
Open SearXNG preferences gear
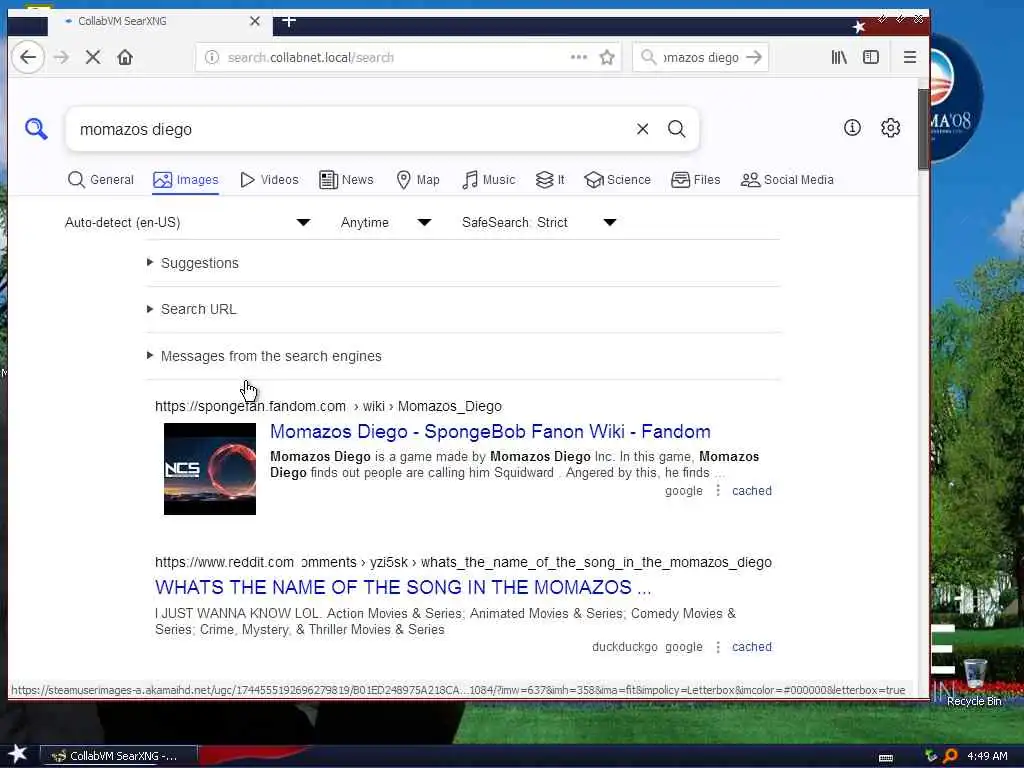891,128
